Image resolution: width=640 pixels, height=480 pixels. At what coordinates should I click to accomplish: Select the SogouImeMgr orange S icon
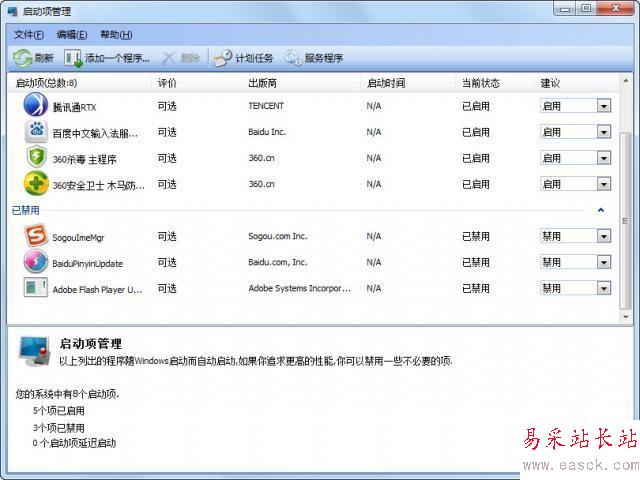point(36,236)
